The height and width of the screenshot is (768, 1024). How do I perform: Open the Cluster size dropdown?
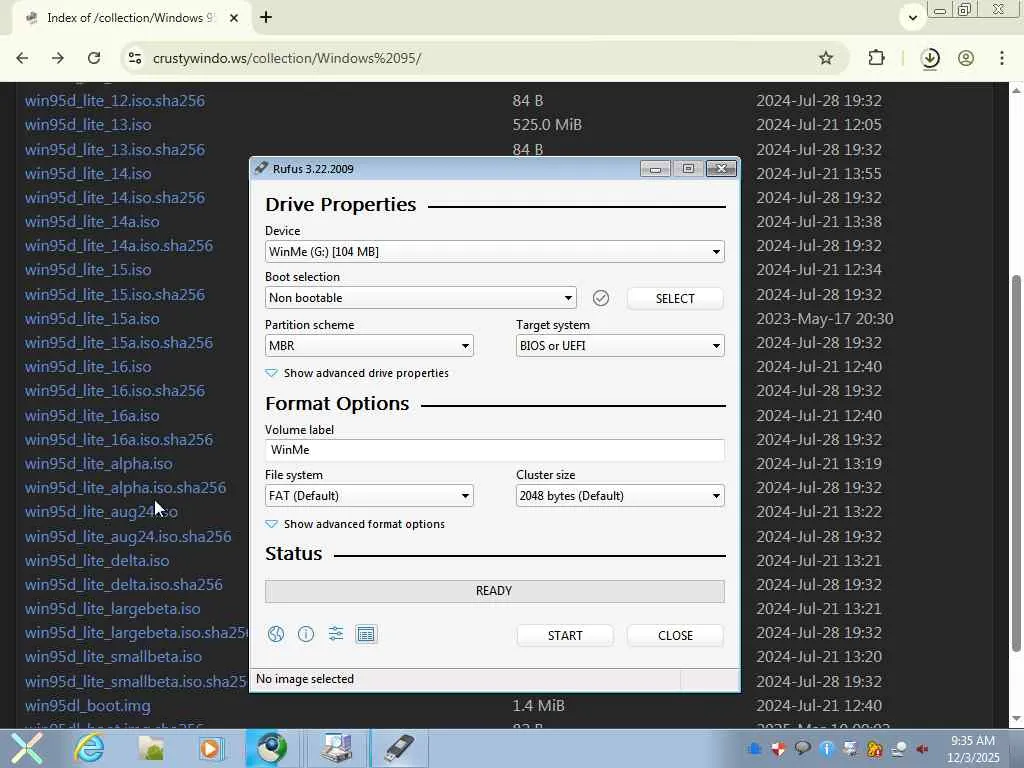pos(620,496)
